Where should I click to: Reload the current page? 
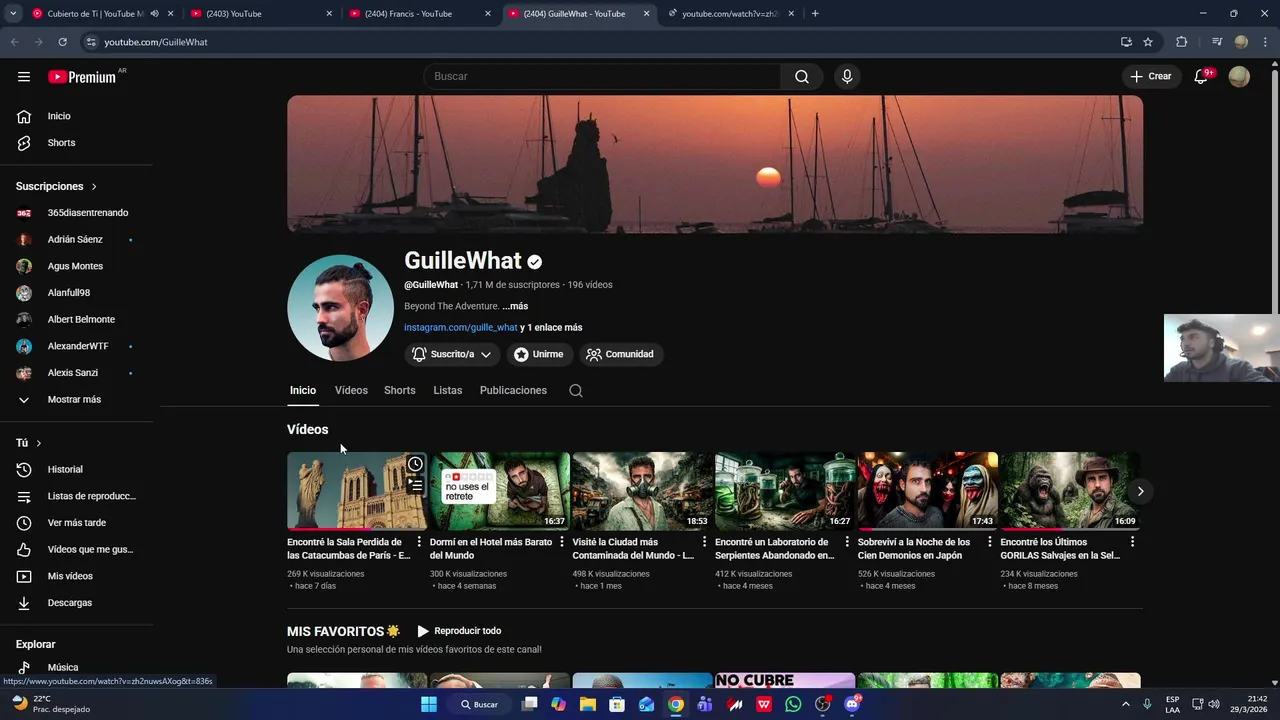point(62,42)
